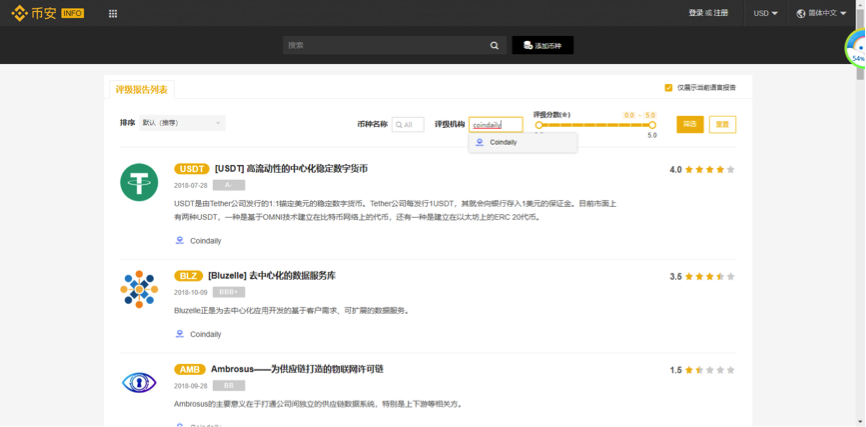Screen dimensions: 866x427
Task: Click the date 2018-09-28
Action: (x=191, y=386)
